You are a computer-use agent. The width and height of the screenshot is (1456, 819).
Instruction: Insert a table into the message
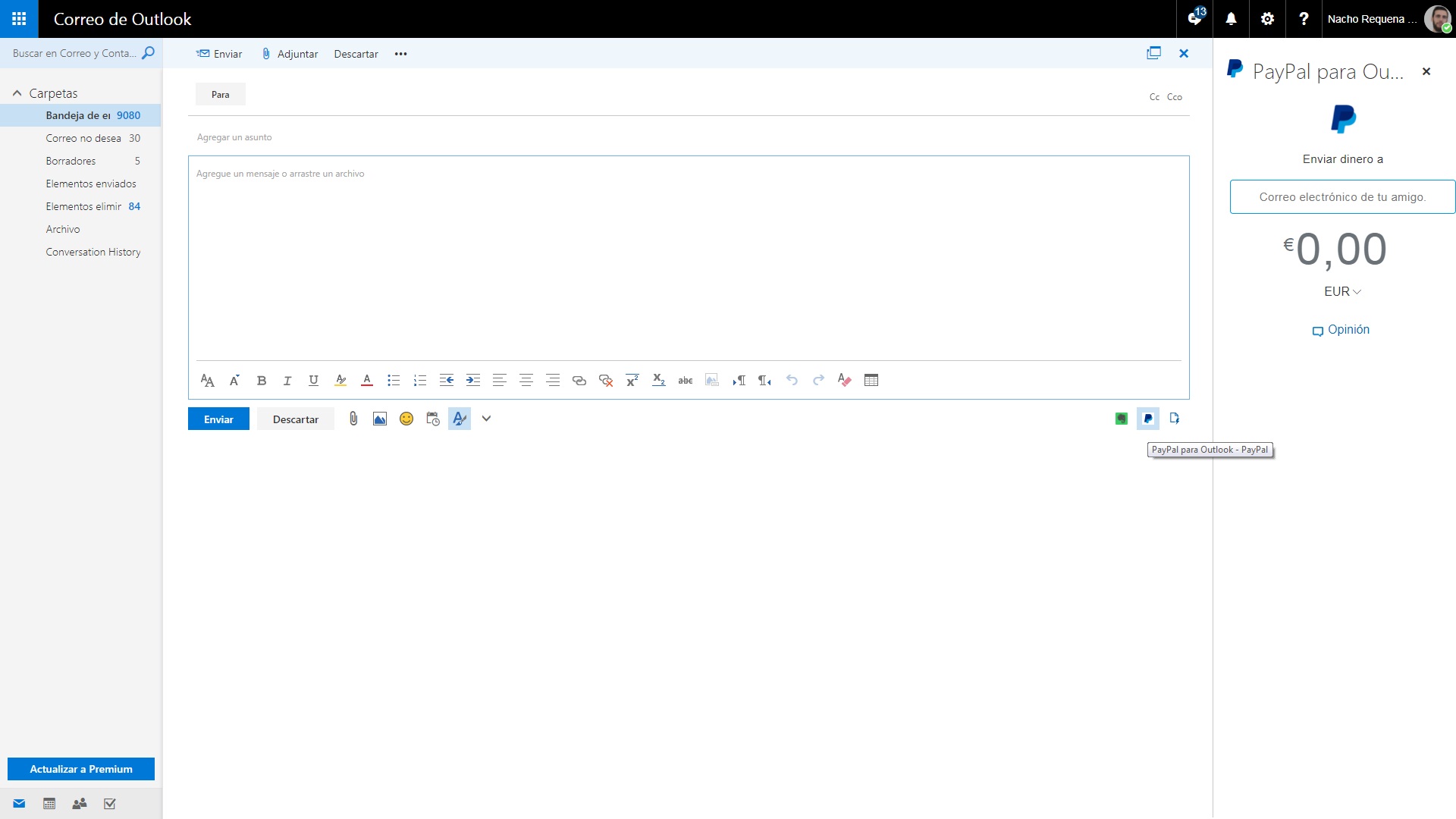[871, 381]
